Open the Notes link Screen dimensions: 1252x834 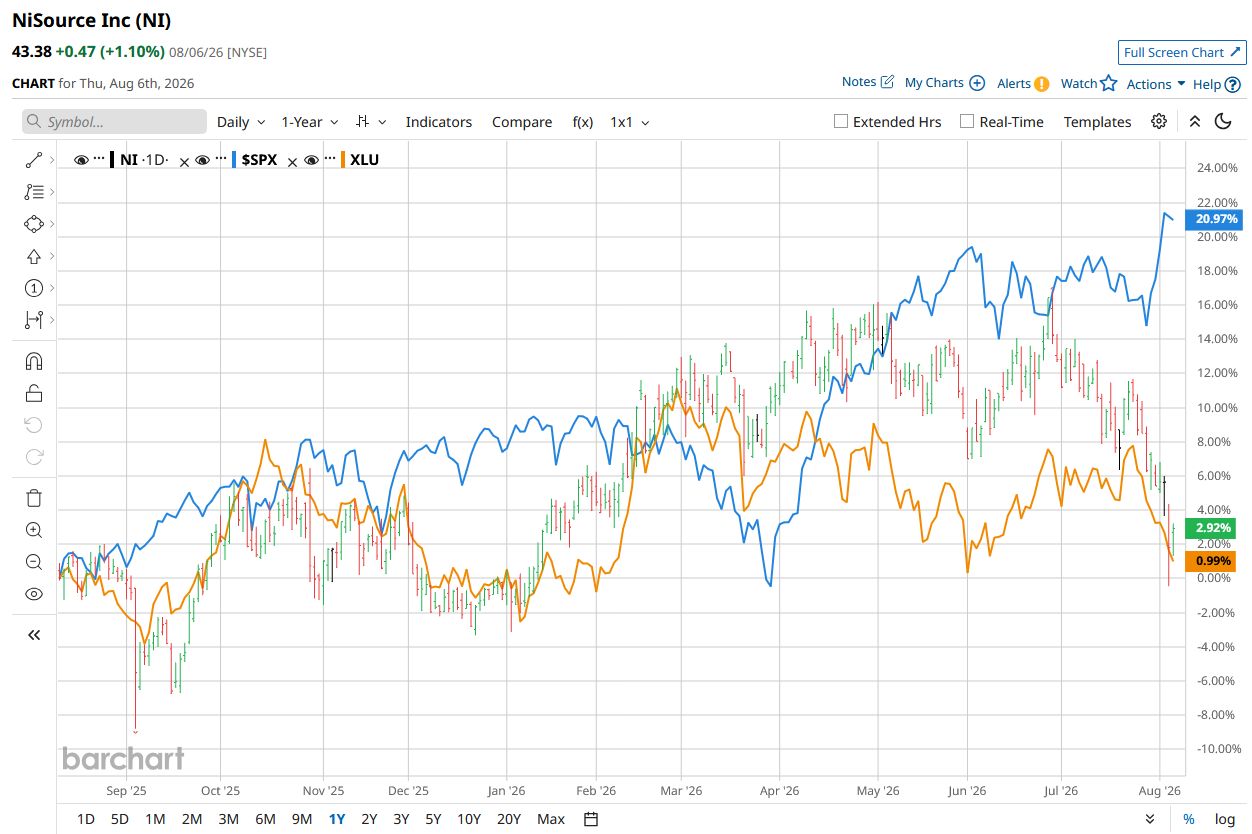point(868,82)
